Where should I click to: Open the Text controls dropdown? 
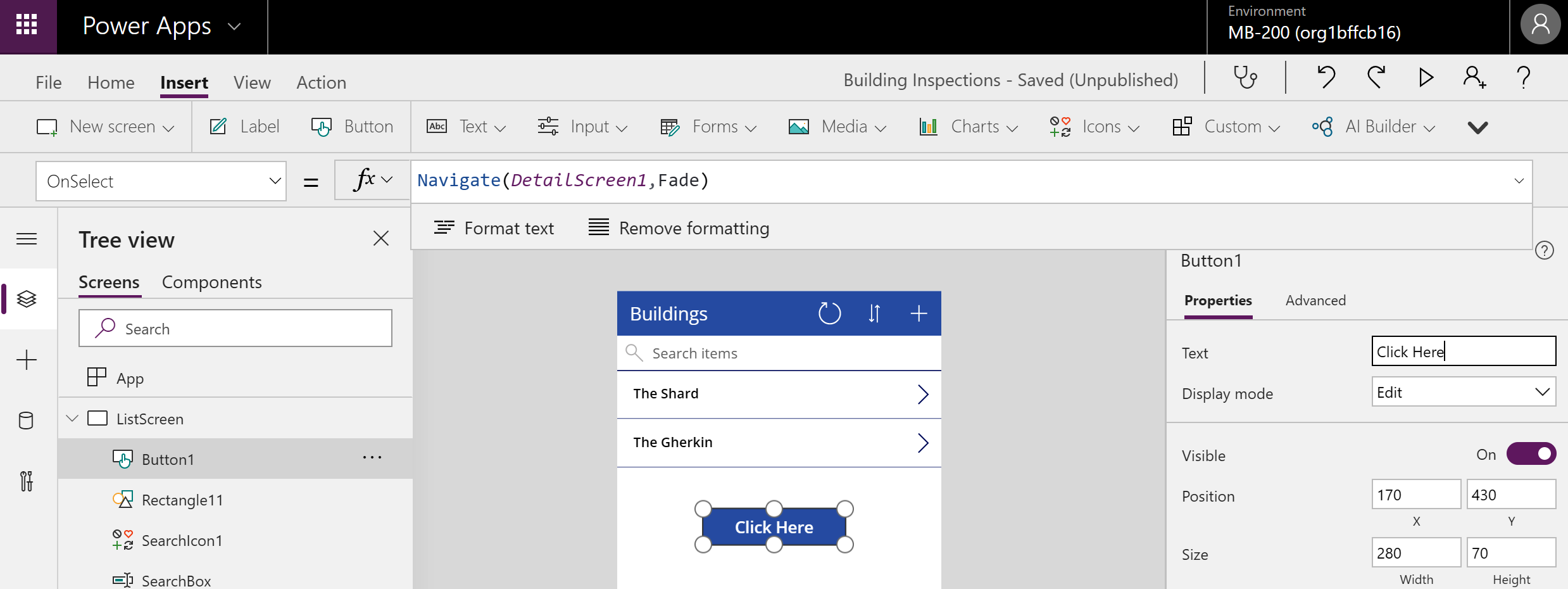(467, 127)
